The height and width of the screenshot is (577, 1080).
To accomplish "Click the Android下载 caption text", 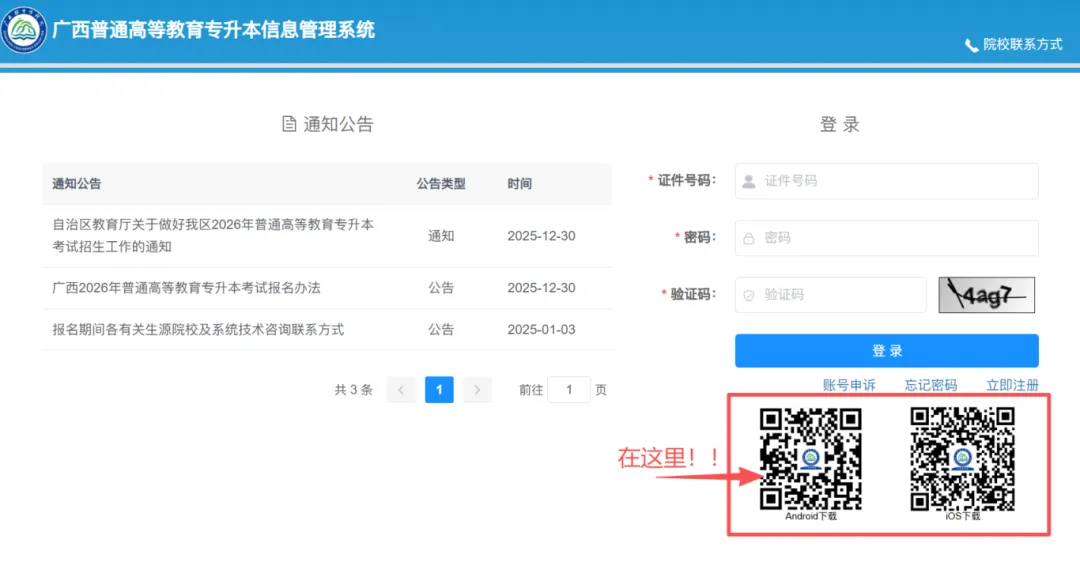I will click(811, 516).
